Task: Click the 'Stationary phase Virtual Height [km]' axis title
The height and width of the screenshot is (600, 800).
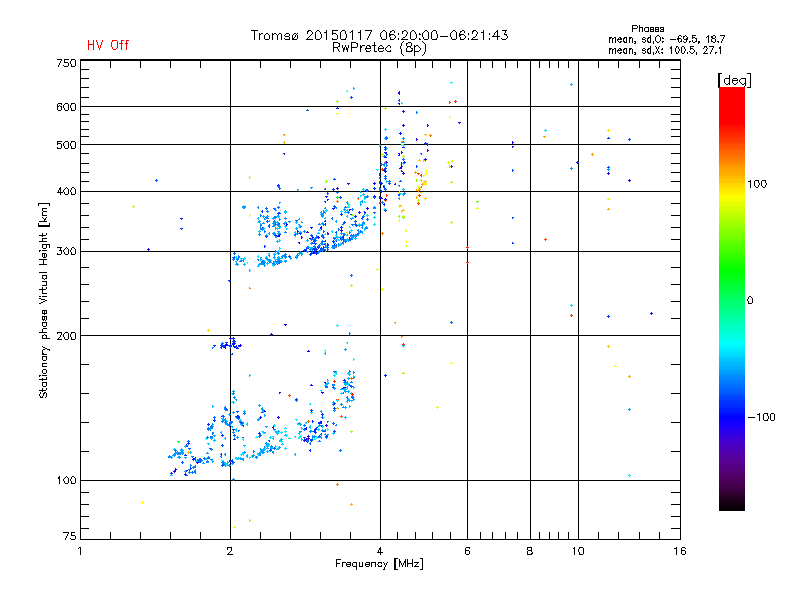Action: [x=44, y=300]
